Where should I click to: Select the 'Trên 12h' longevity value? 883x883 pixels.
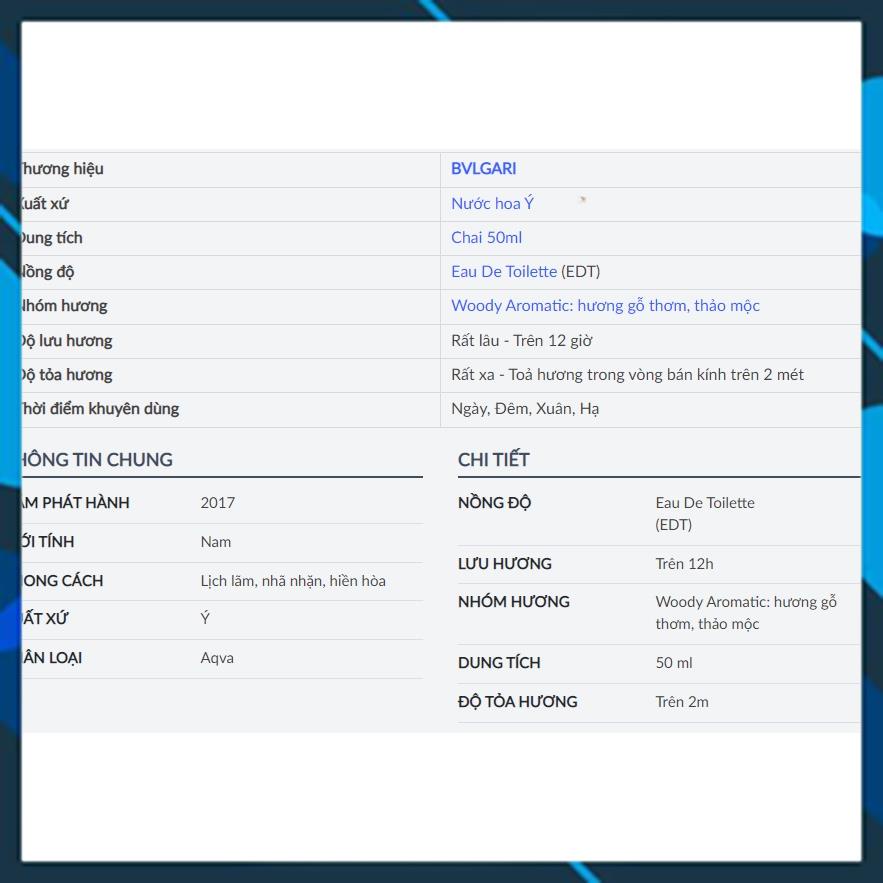coord(684,564)
